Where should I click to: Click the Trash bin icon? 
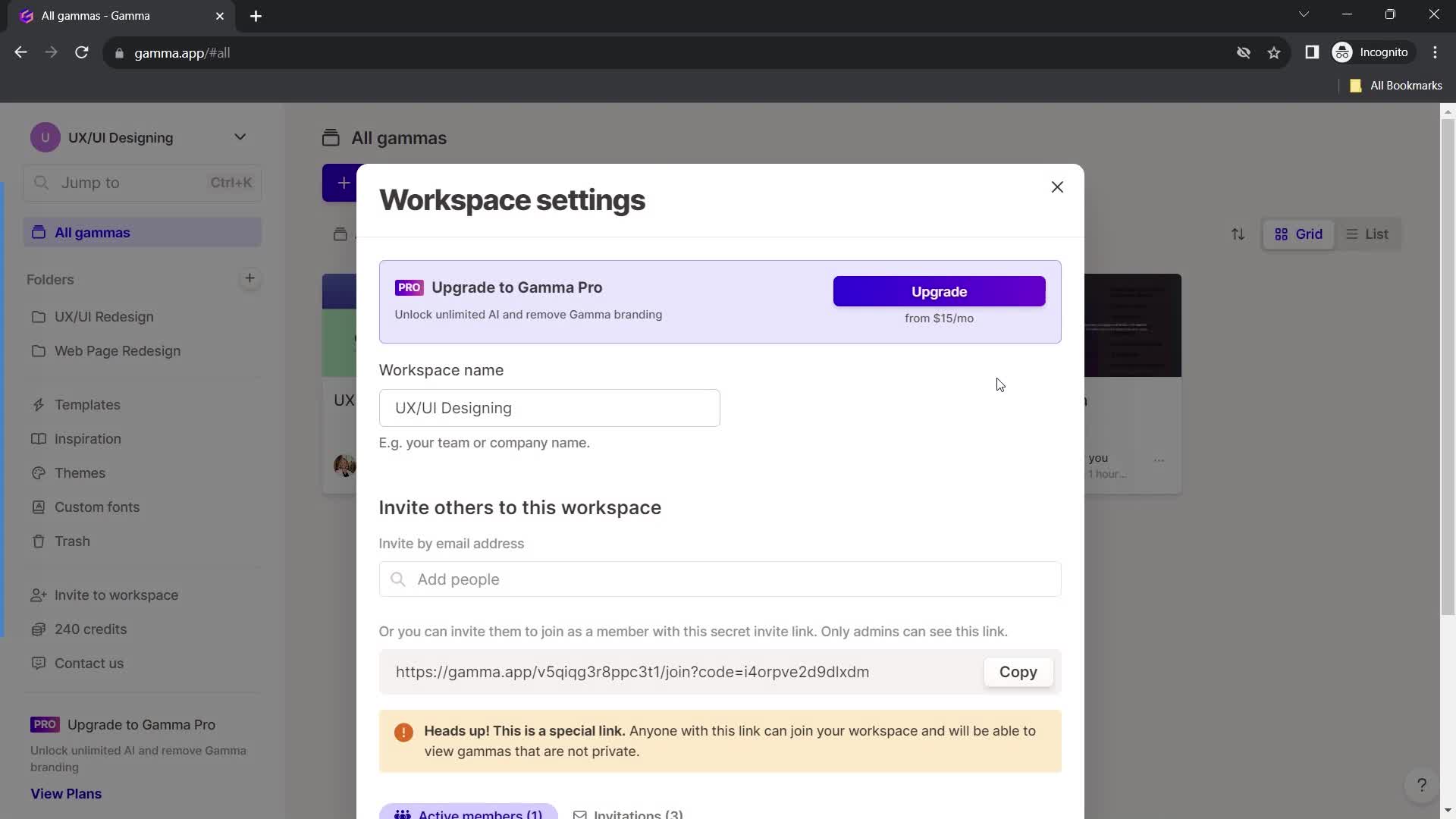pos(39,541)
